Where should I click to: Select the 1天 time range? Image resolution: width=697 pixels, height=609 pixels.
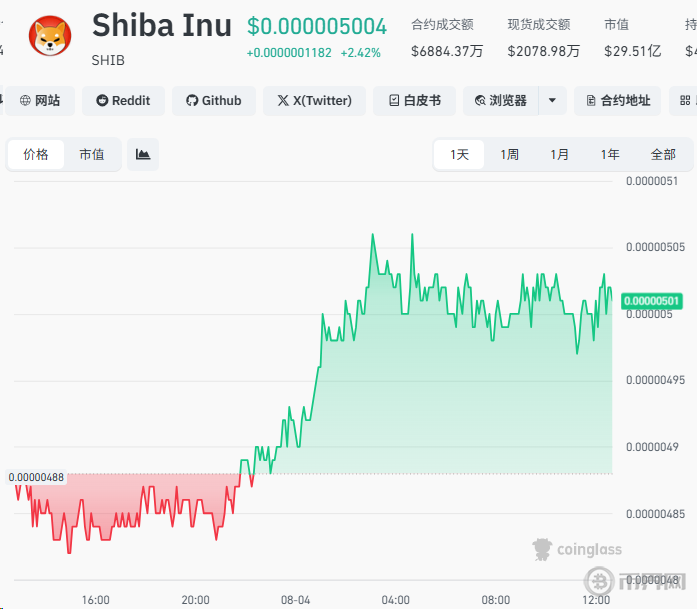(x=459, y=154)
